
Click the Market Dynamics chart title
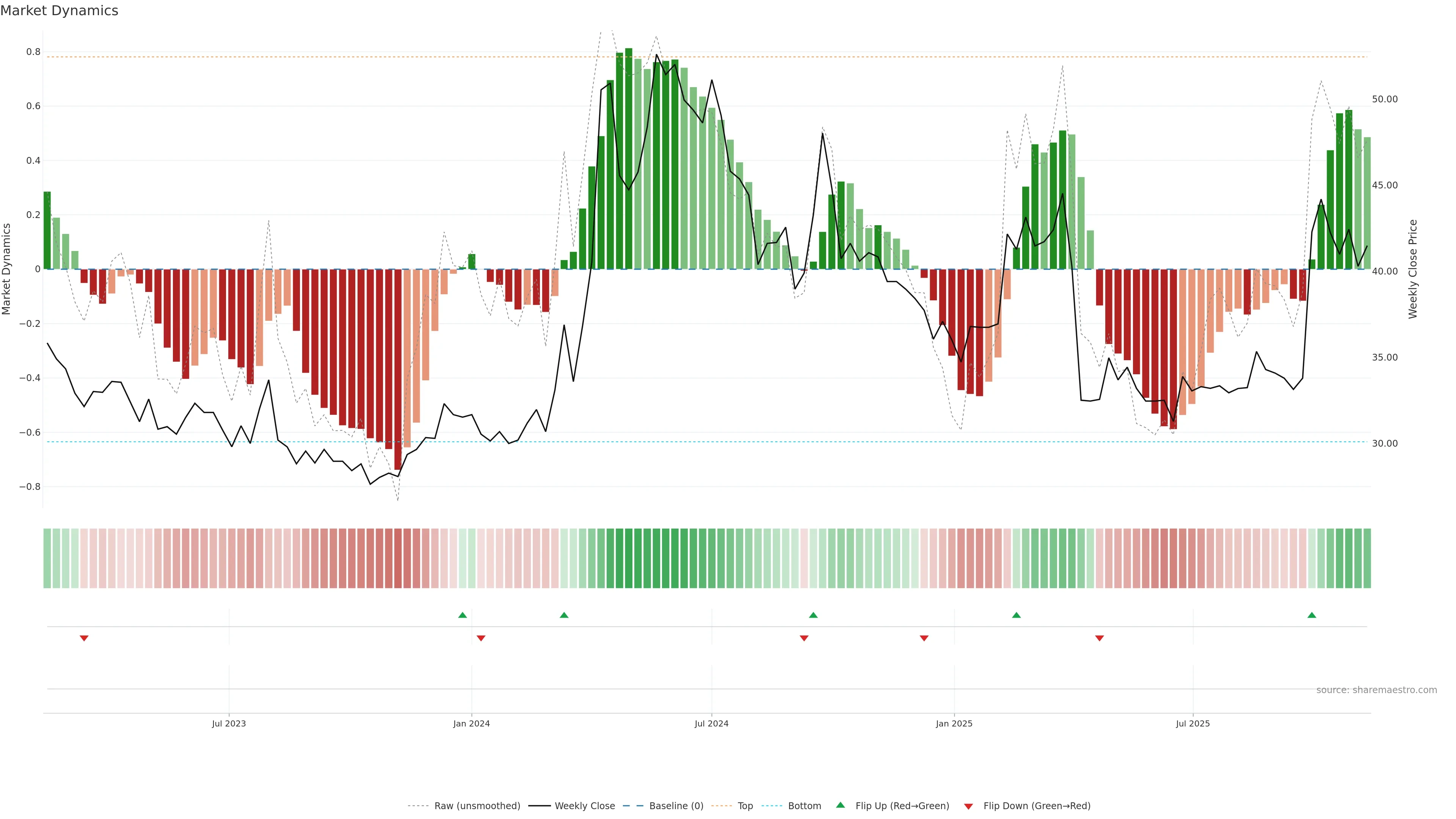[x=60, y=11]
